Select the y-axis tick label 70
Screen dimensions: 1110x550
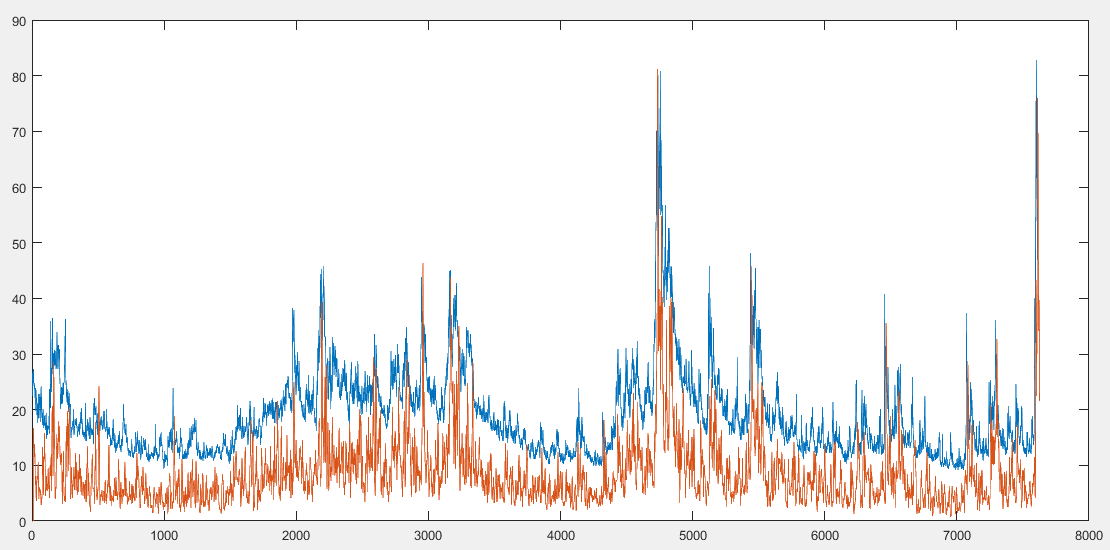[20, 132]
